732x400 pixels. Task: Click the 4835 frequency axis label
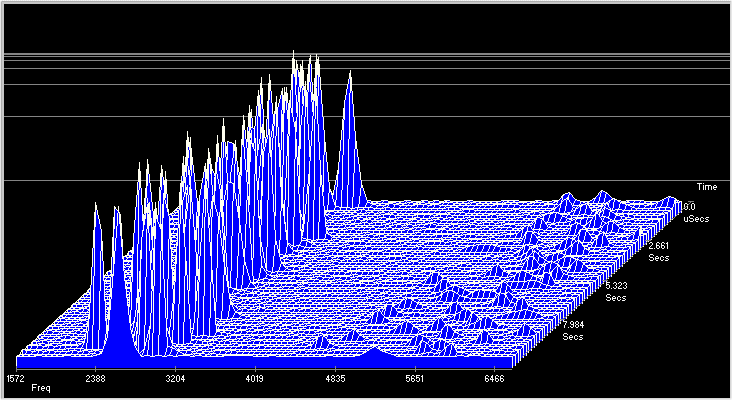[x=335, y=379]
